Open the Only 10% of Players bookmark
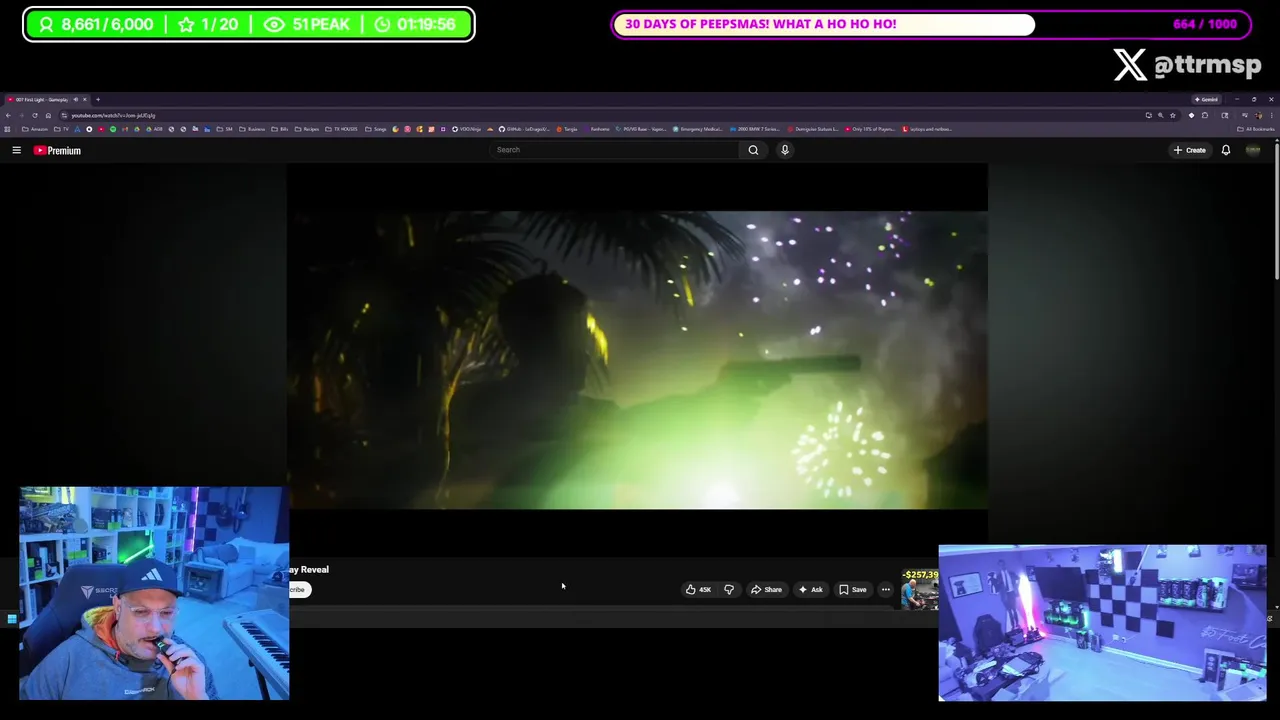 (869, 129)
